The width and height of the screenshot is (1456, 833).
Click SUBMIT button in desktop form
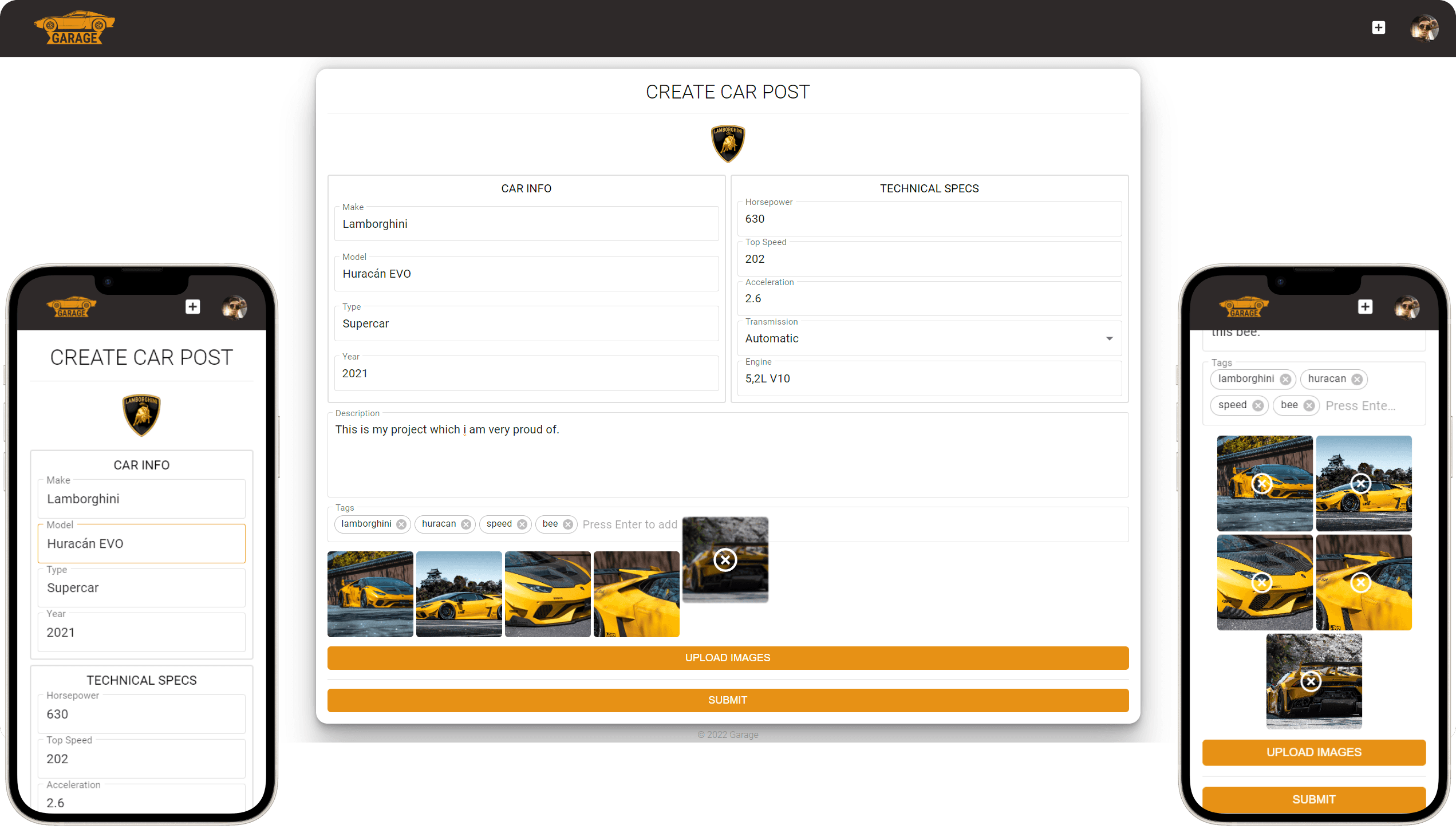(x=728, y=700)
